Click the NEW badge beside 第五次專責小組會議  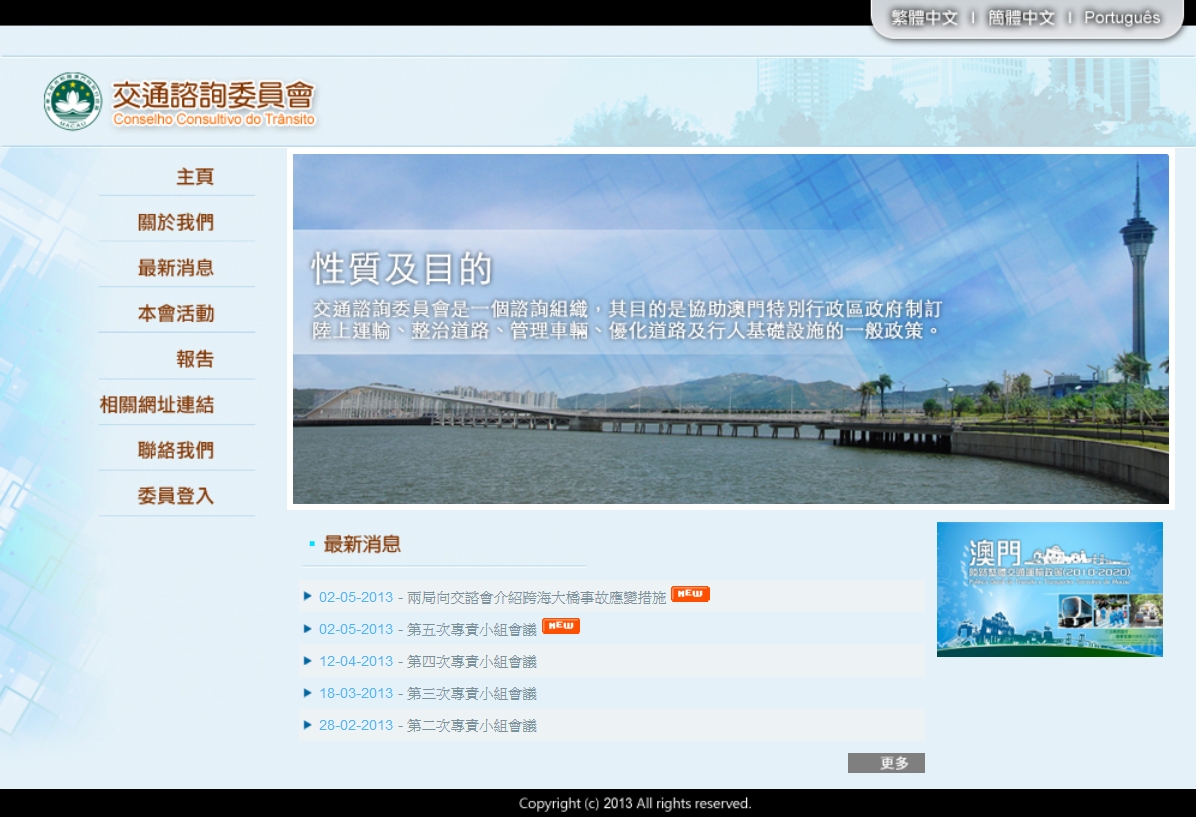coord(561,626)
